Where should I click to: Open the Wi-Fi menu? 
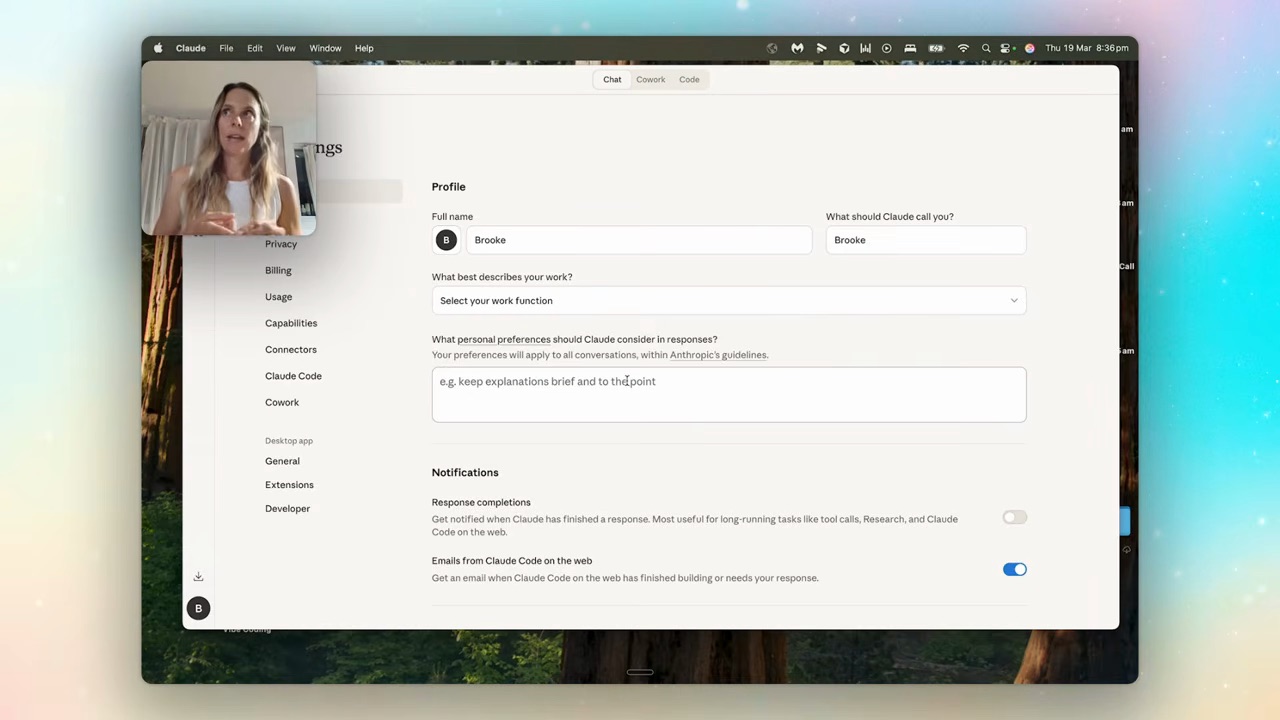pyautogui.click(x=963, y=48)
